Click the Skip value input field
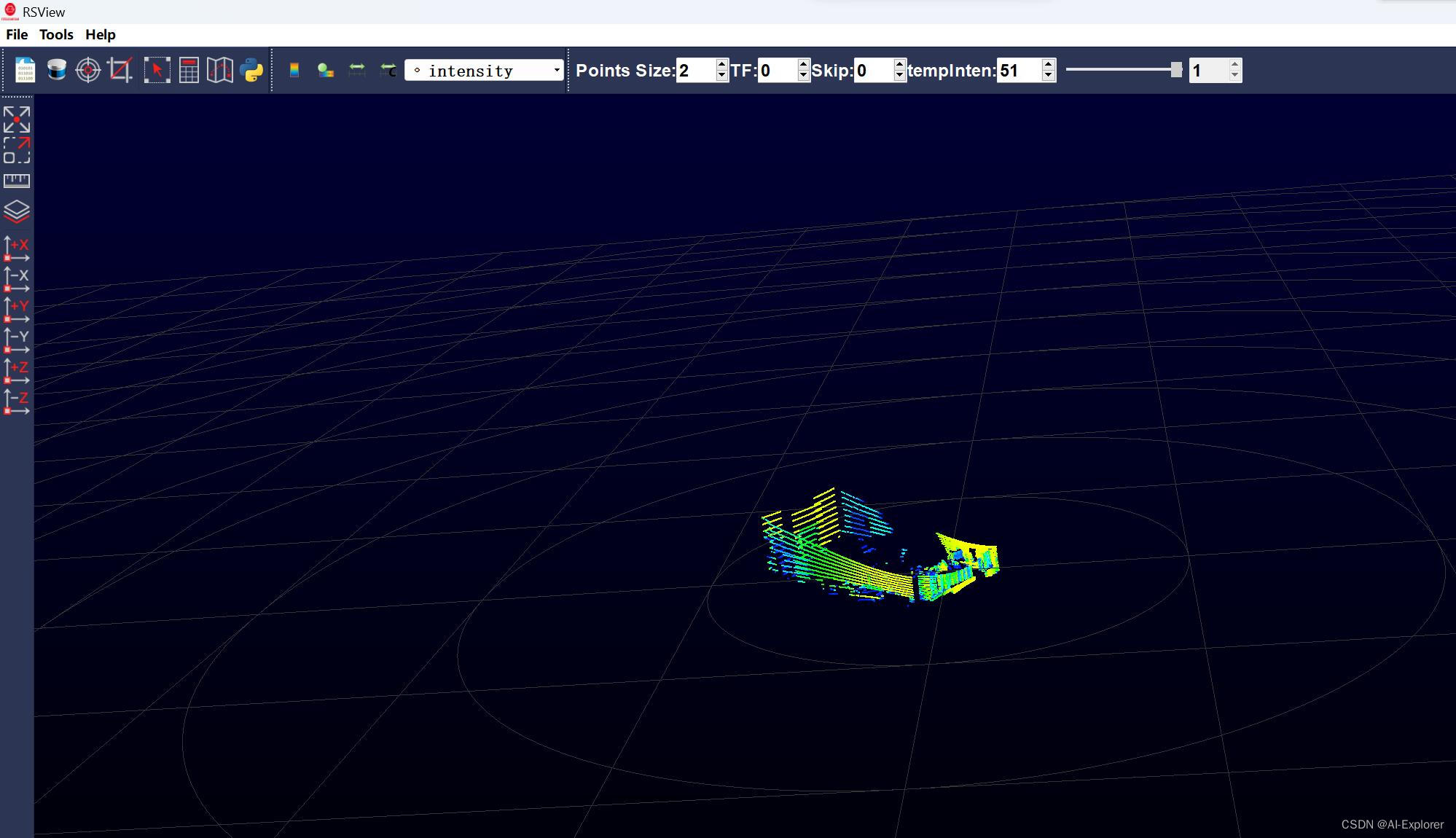 873,71
